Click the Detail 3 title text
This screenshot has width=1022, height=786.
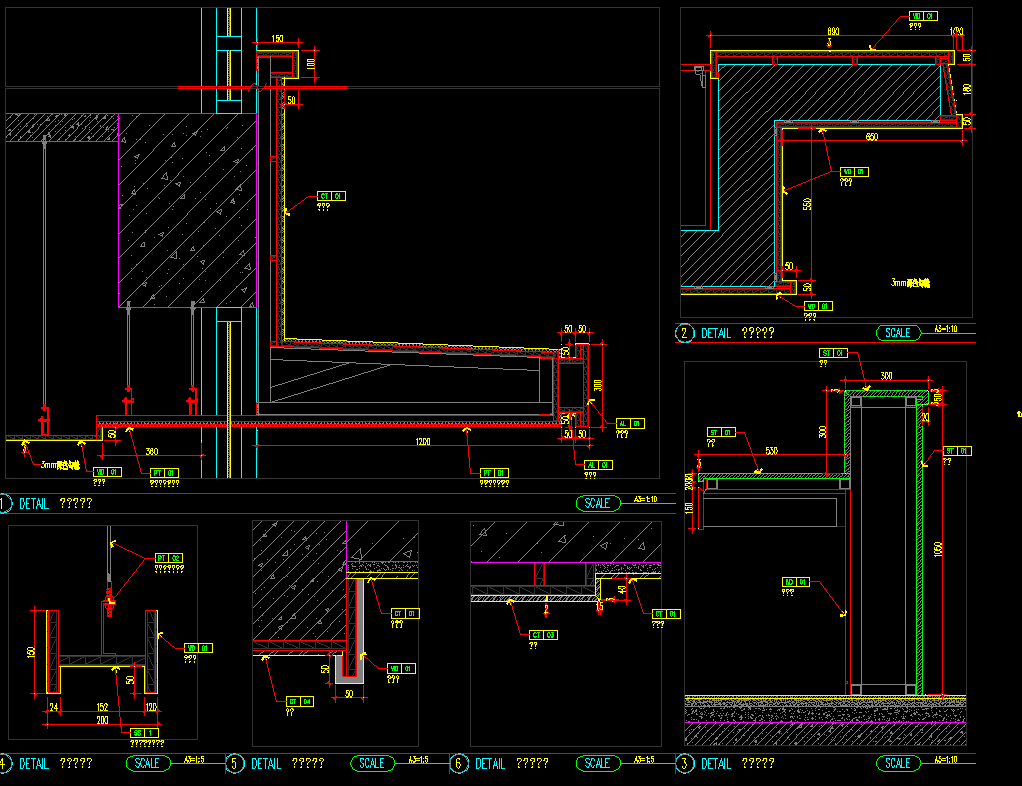click(x=738, y=763)
